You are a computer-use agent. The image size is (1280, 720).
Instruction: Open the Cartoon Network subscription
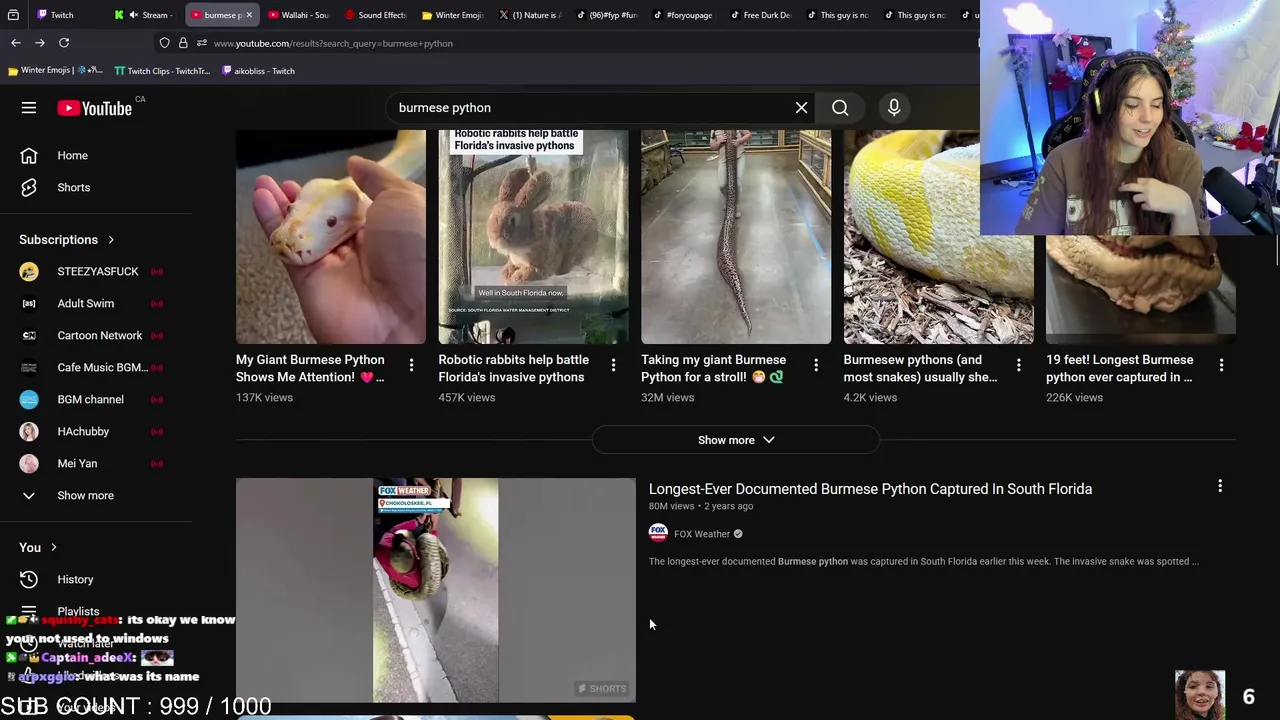96,336
